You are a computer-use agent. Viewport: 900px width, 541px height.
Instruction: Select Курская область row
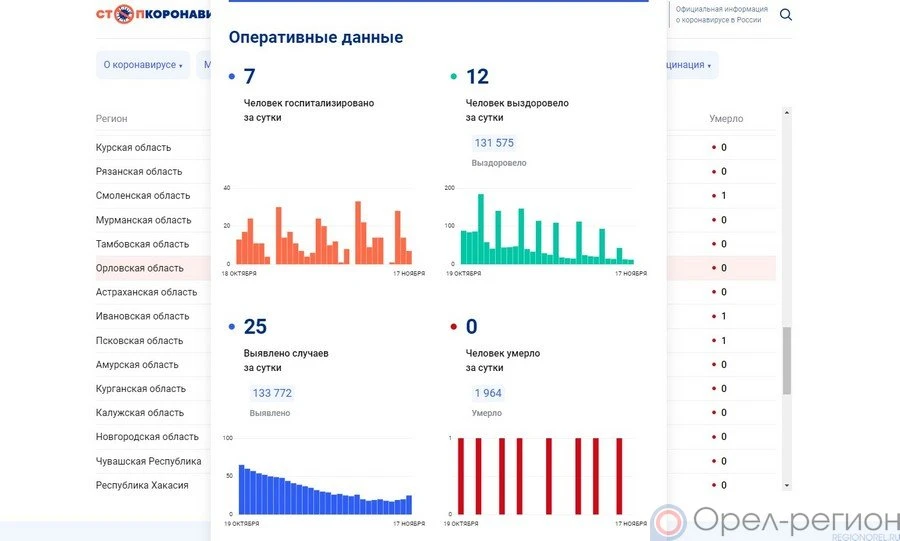coord(133,148)
